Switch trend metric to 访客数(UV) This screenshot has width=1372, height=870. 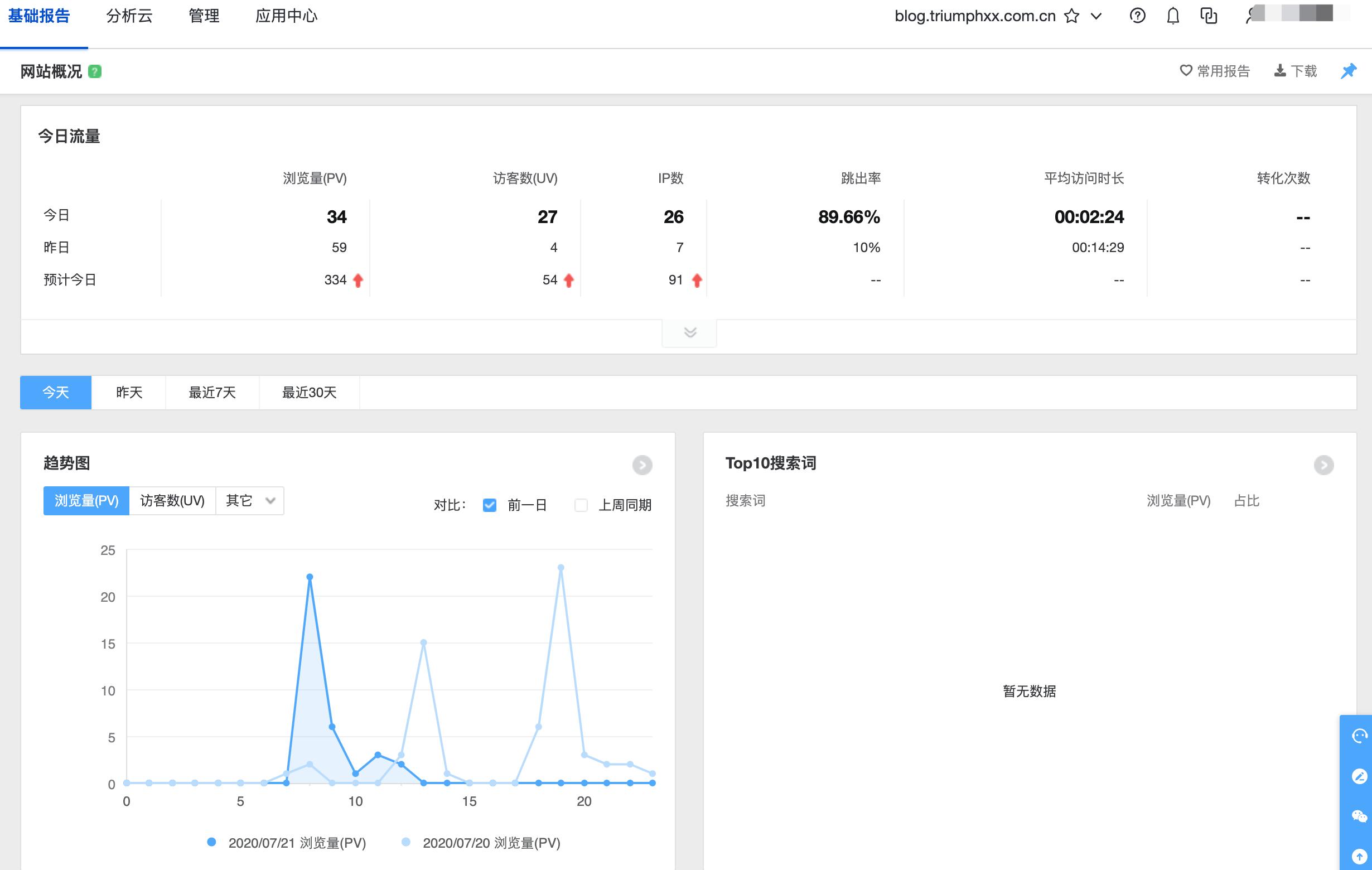[173, 500]
